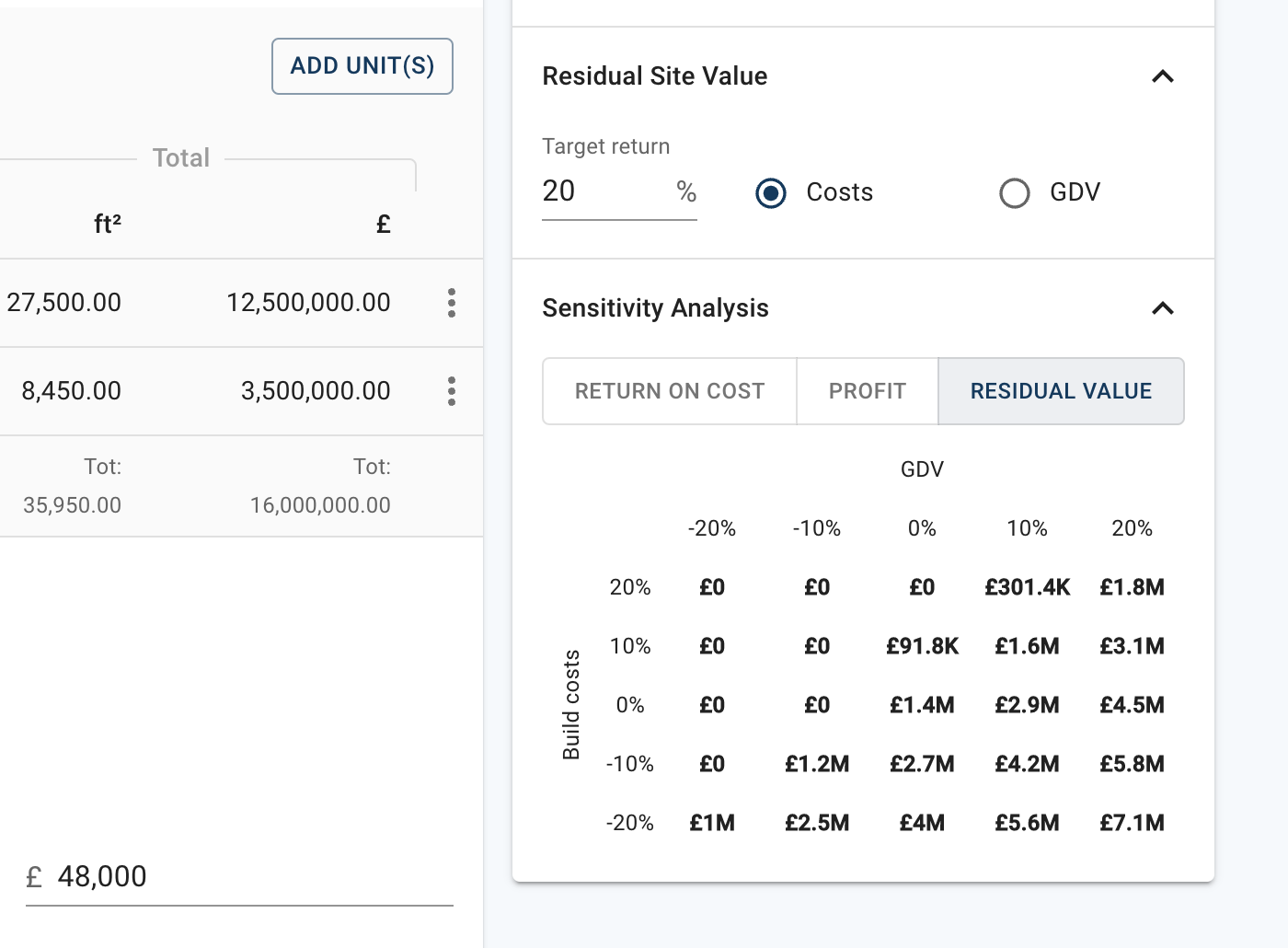The image size is (1288, 948).
Task: Click the GDV axis heading above table
Action: [x=923, y=469]
